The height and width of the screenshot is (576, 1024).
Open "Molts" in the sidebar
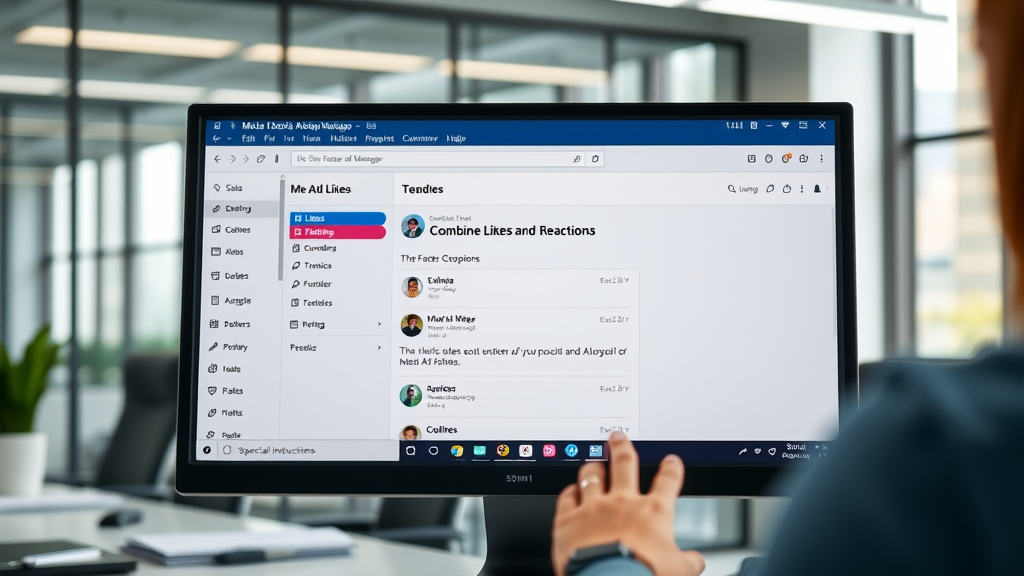(225, 413)
